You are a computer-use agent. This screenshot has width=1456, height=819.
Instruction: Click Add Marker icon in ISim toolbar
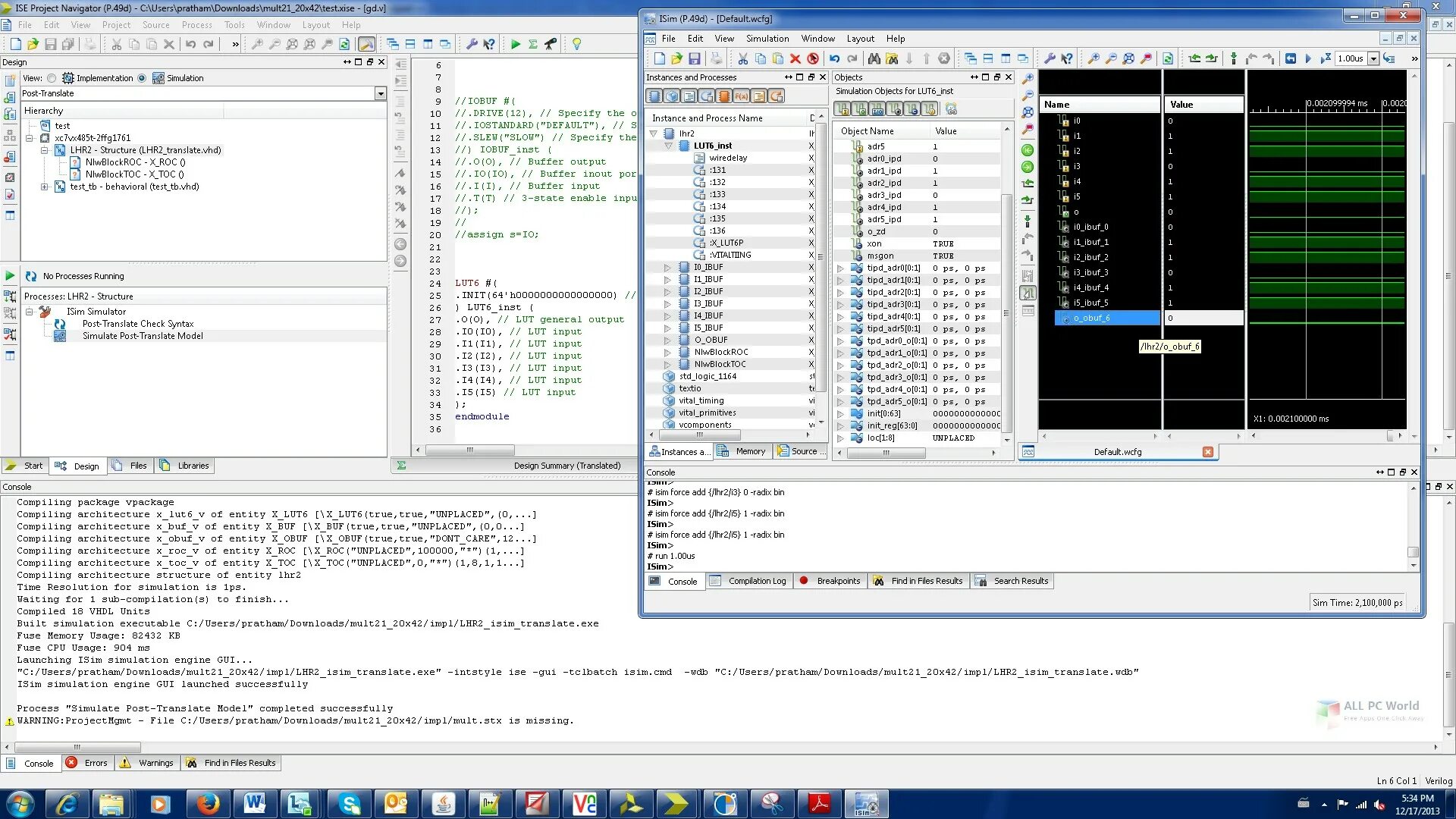pos(1233,58)
